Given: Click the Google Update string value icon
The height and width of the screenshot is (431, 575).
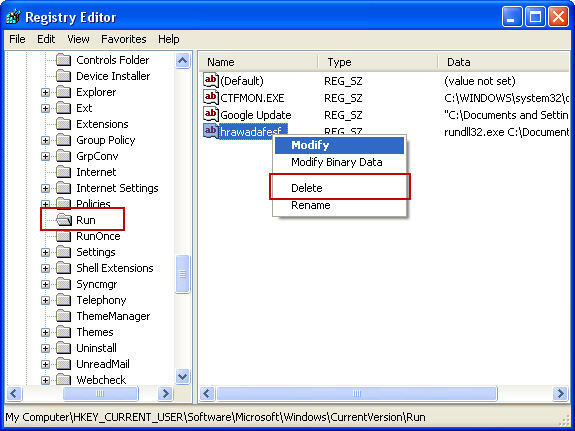Looking at the screenshot, I should (x=210, y=114).
